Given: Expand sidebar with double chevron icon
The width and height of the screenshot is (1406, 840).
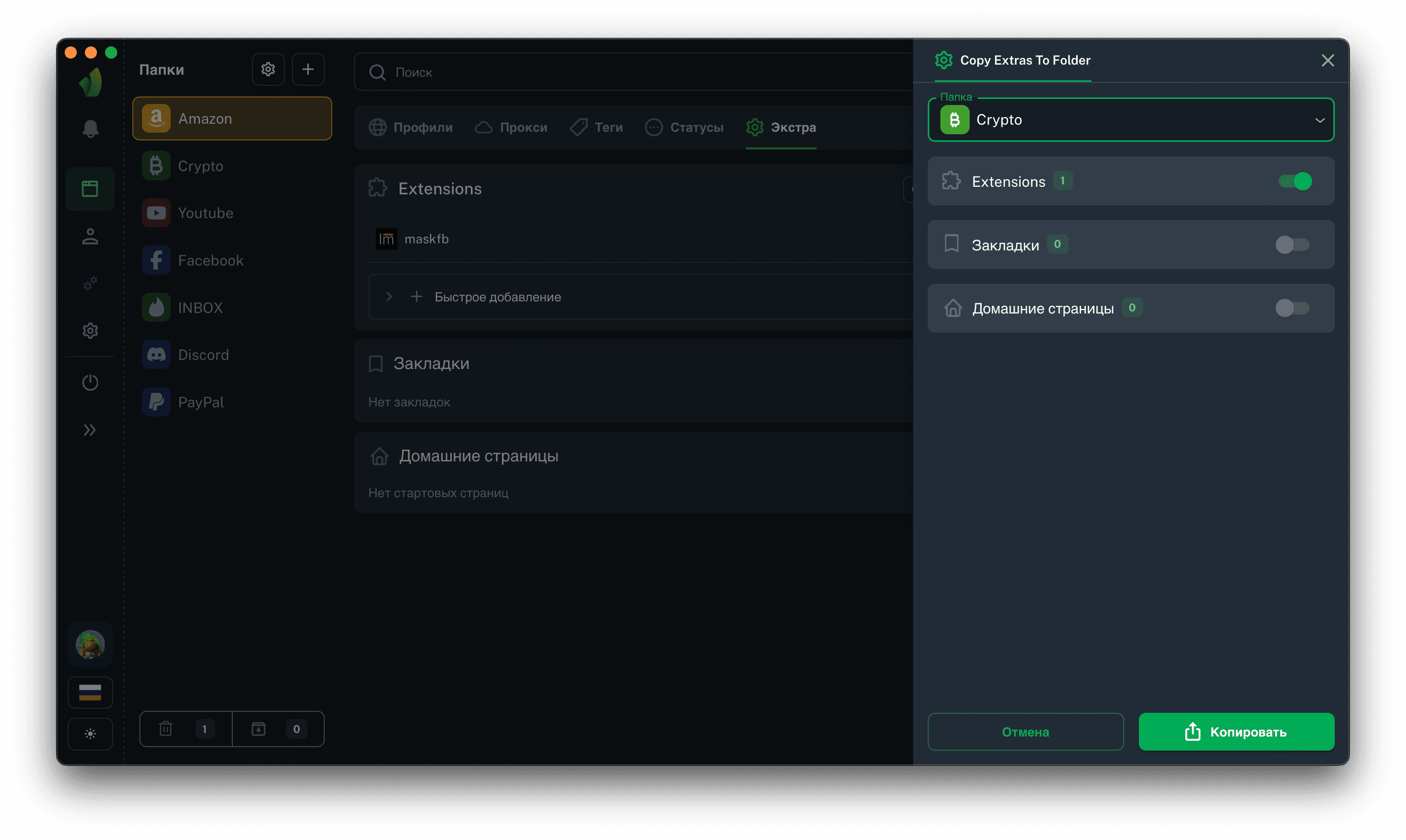Looking at the screenshot, I should point(90,430).
